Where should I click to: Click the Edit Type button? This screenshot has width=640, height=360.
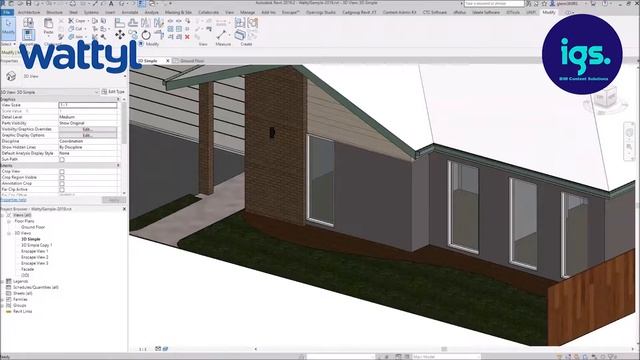113,92
